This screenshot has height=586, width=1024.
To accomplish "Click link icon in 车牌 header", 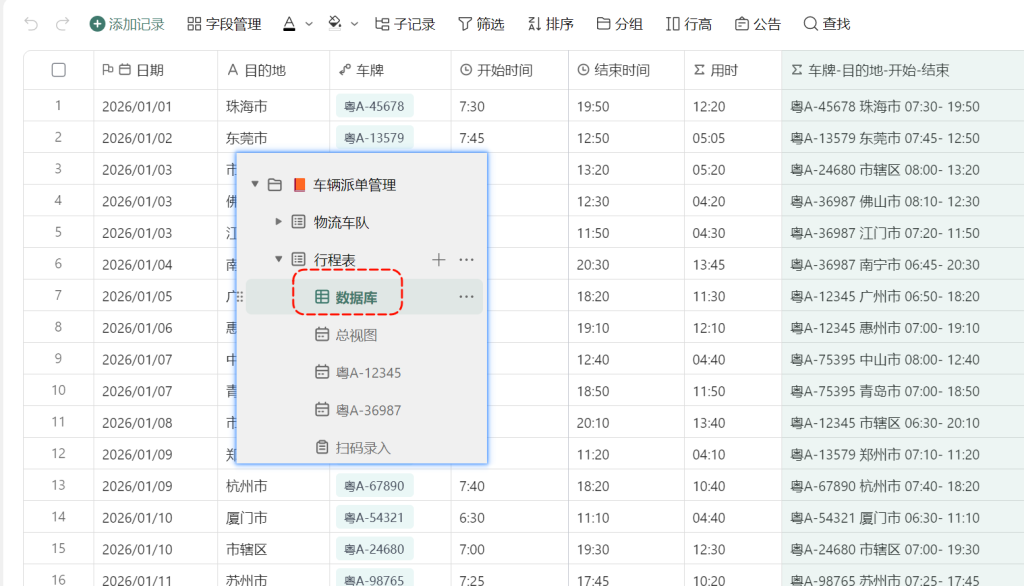I will pyautogui.click(x=345, y=69).
